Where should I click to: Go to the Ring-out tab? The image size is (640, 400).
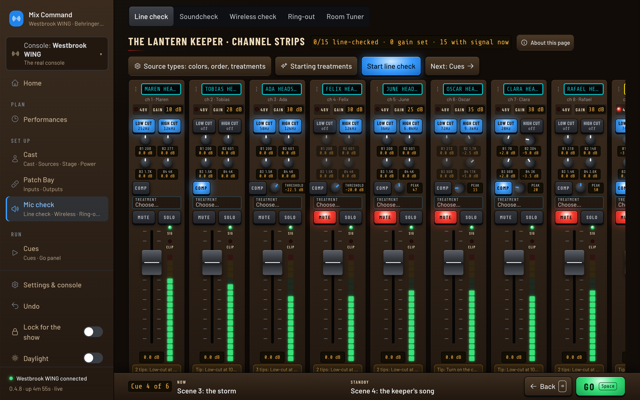(x=301, y=17)
